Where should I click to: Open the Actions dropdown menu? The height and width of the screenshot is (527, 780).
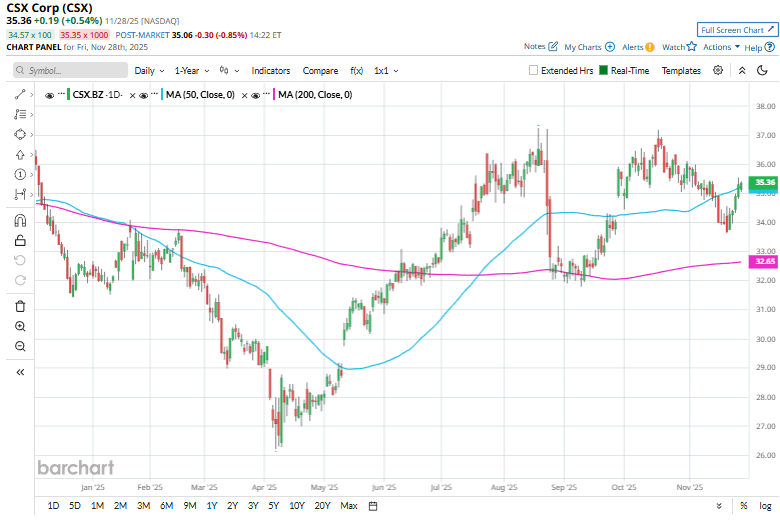[721, 47]
